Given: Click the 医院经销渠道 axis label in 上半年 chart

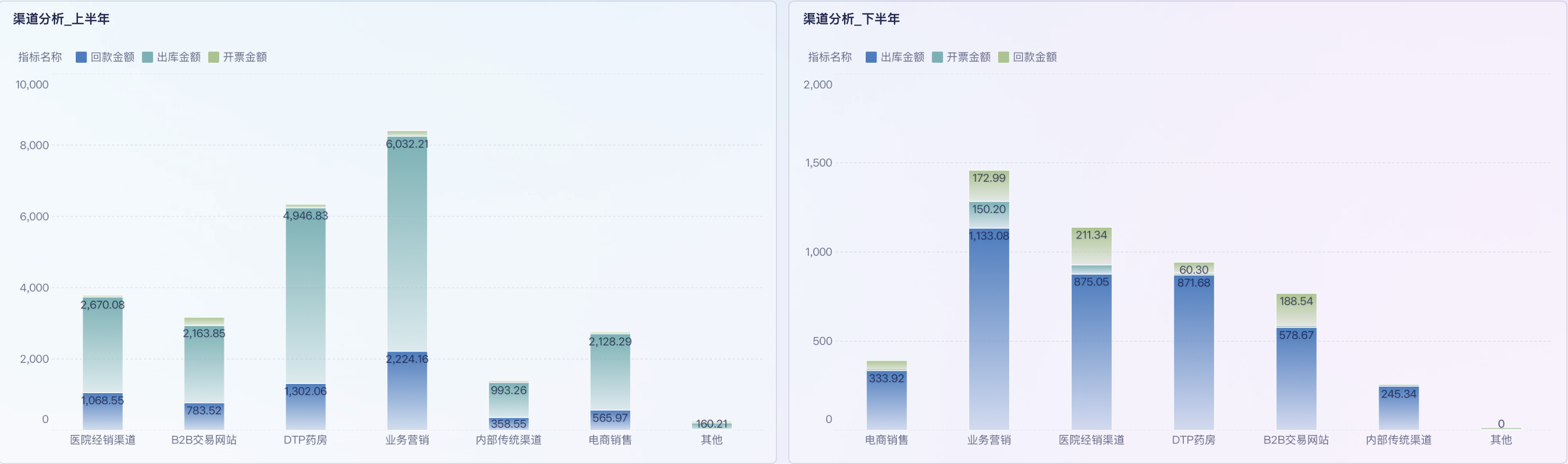Looking at the screenshot, I should (103, 440).
